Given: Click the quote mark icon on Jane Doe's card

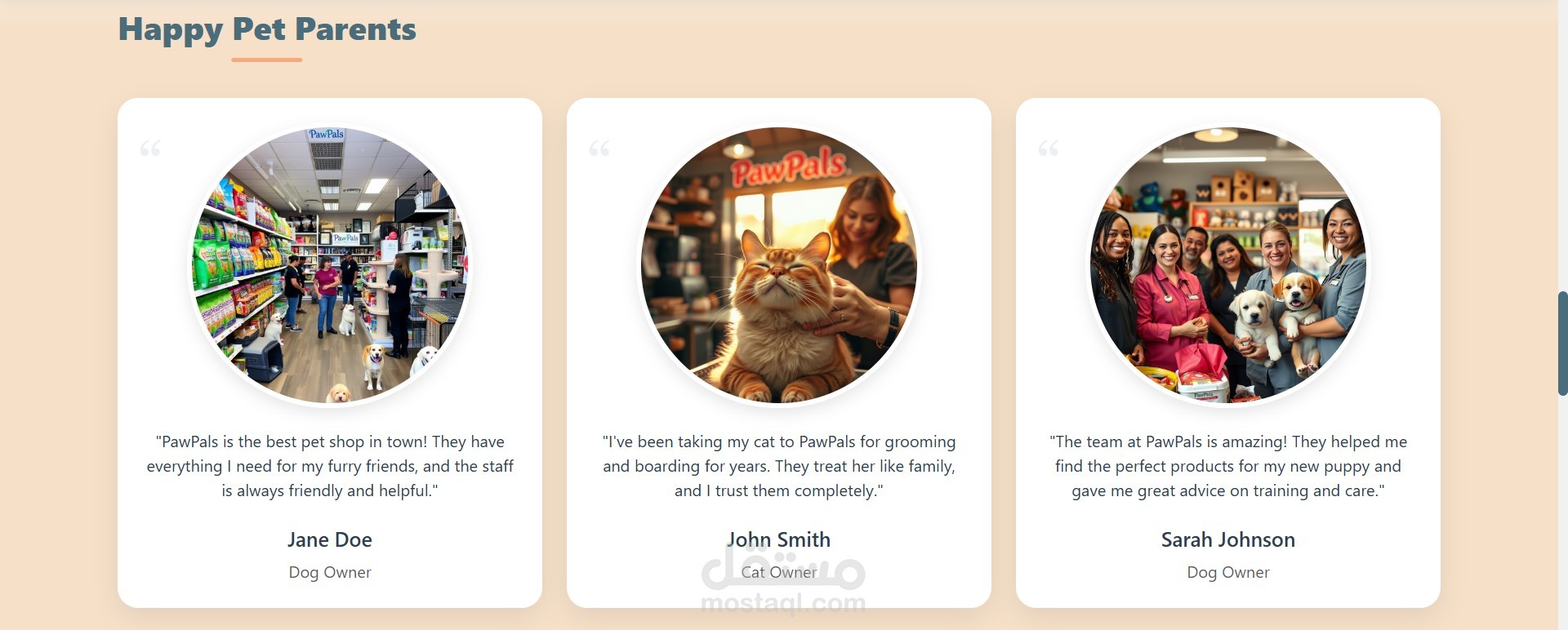Looking at the screenshot, I should pos(150,149).
